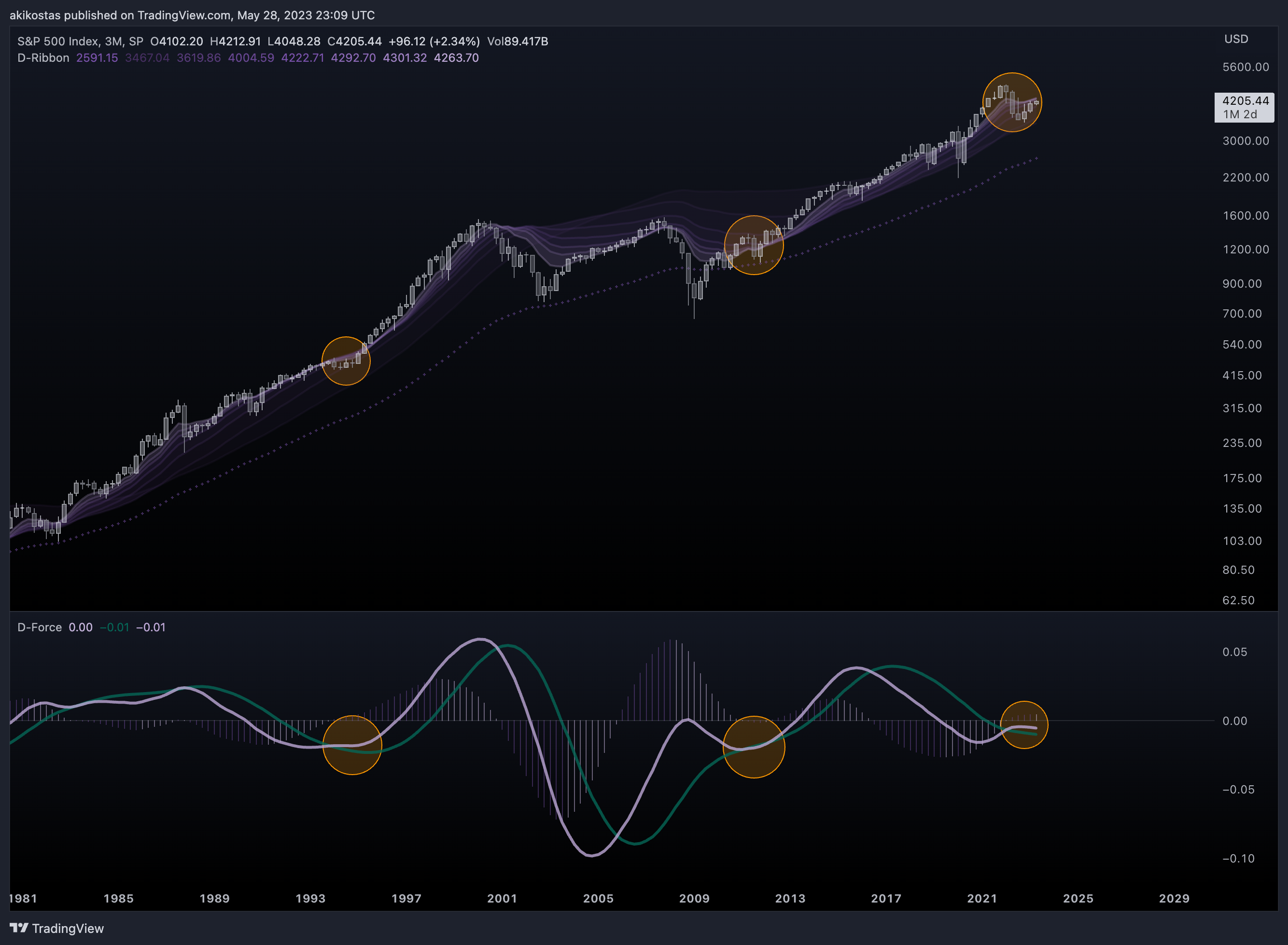Click the high value H4212.91
This screenshot has width=1288, height=945.
235,41
